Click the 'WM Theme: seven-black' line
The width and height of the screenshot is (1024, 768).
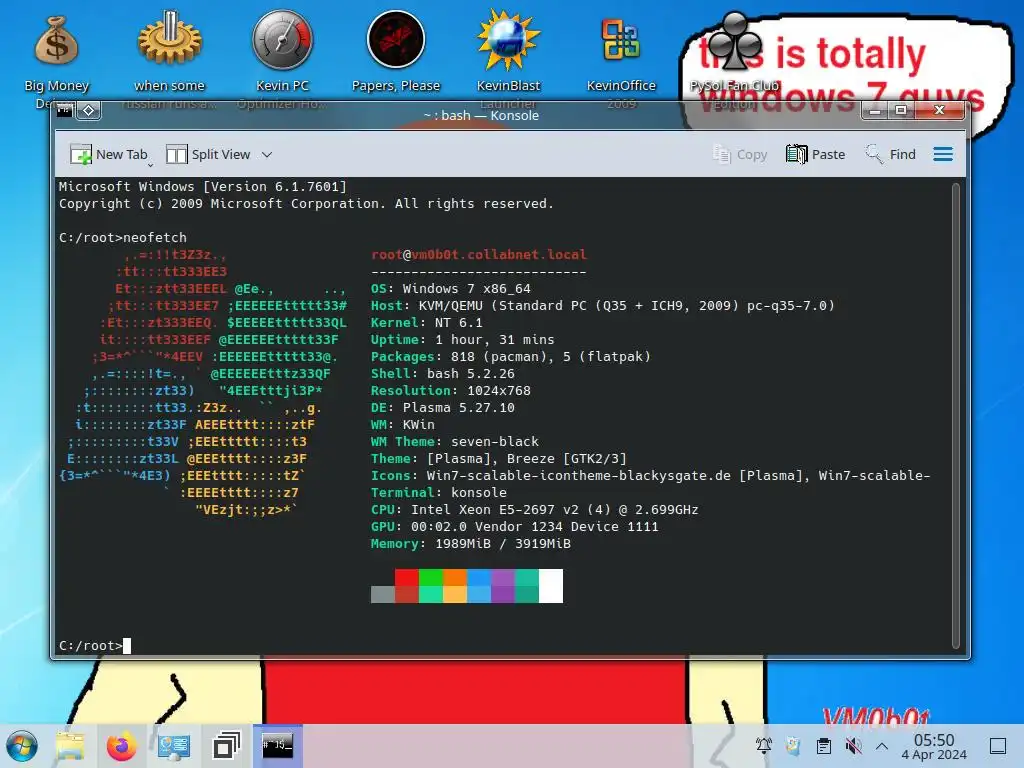(x=455, y=441)
